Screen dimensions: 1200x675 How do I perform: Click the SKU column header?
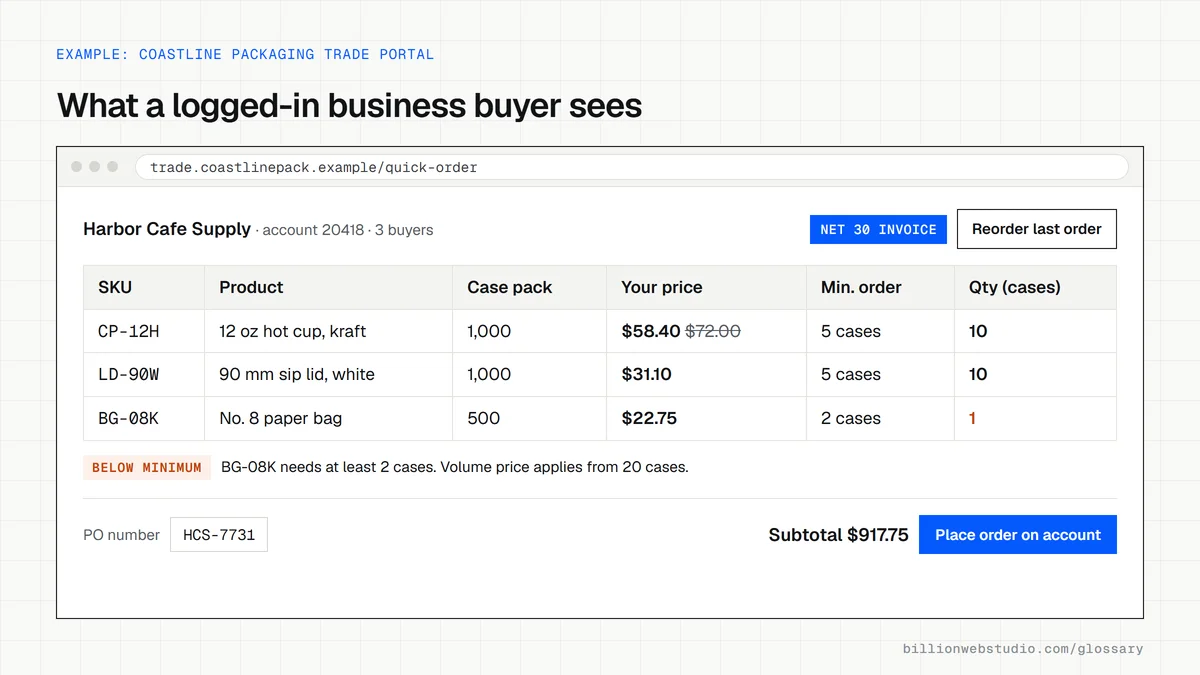[144, 287]
